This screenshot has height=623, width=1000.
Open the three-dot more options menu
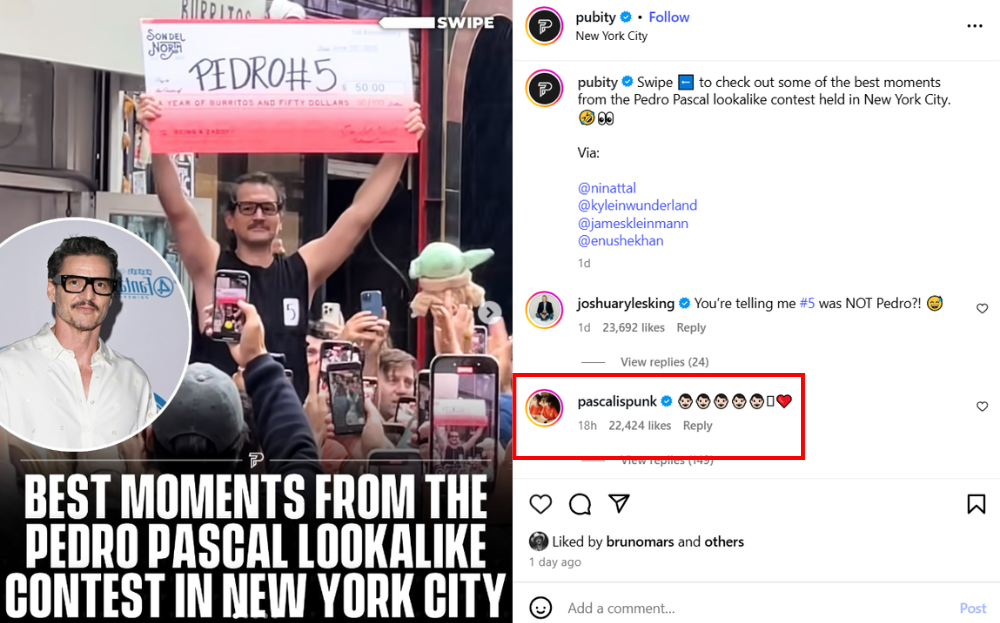pos(974,26)
